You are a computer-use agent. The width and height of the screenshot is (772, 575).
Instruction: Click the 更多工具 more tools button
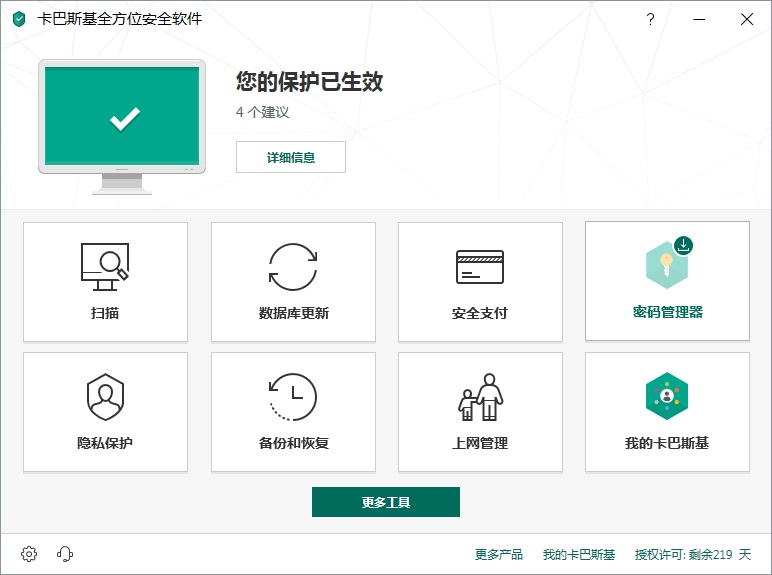386,502
